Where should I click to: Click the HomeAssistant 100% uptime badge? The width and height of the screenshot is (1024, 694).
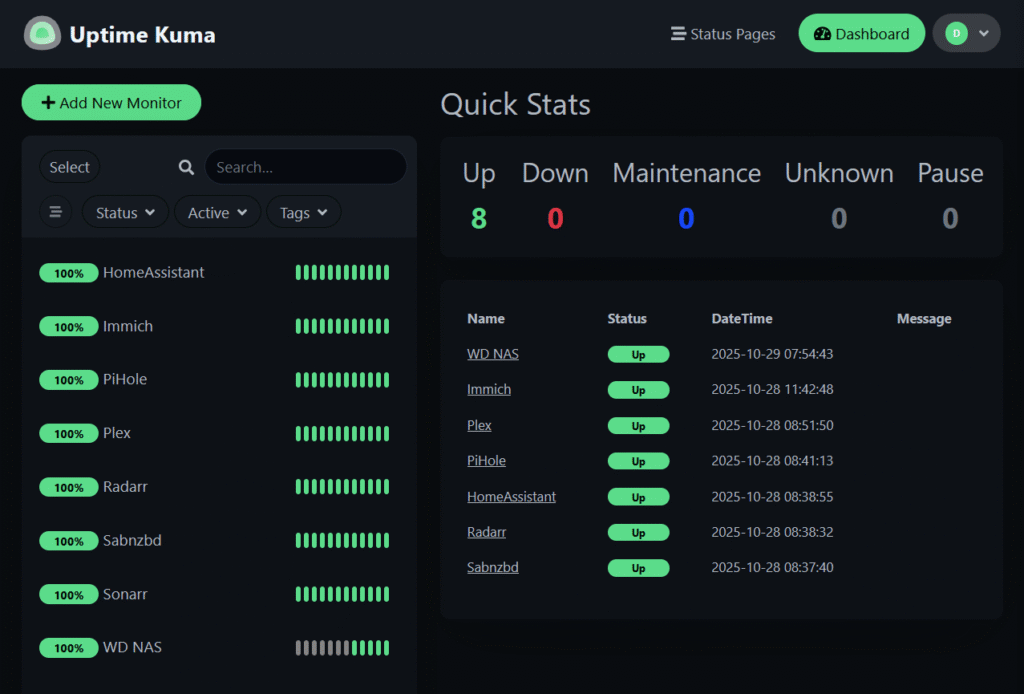click(x=68, y=273)
